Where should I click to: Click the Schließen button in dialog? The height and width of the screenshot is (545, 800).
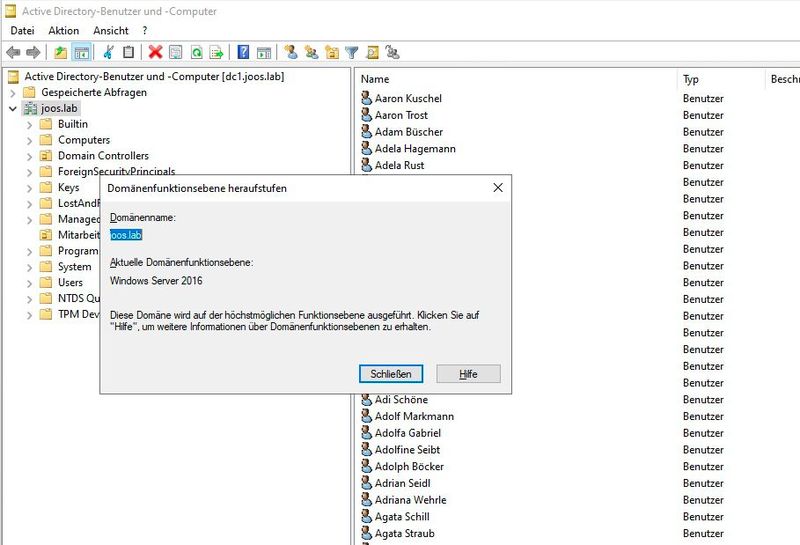391,374
